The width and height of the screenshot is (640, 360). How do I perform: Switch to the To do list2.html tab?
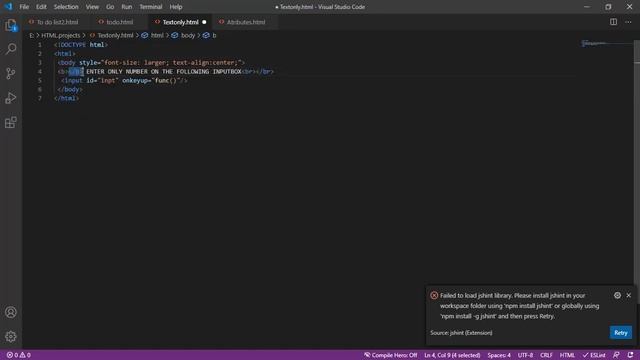(x=57, y=22)
